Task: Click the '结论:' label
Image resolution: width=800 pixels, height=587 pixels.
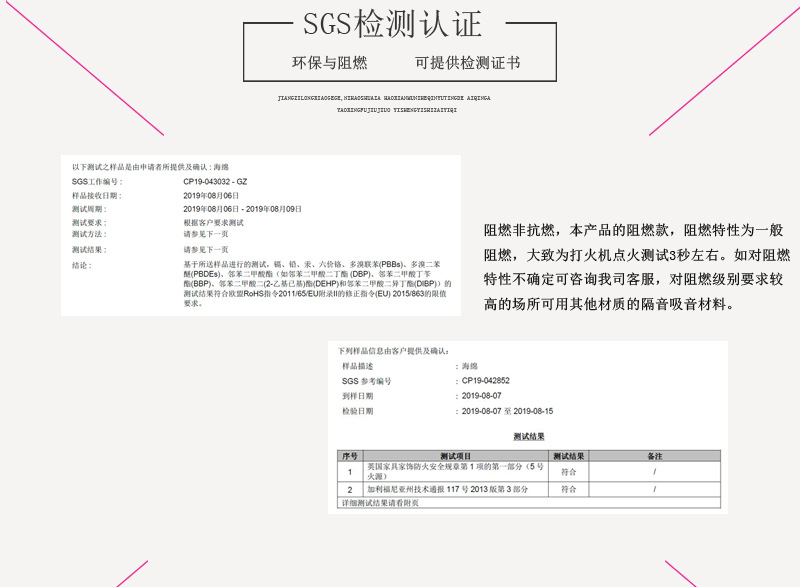Action: (82, 266)
